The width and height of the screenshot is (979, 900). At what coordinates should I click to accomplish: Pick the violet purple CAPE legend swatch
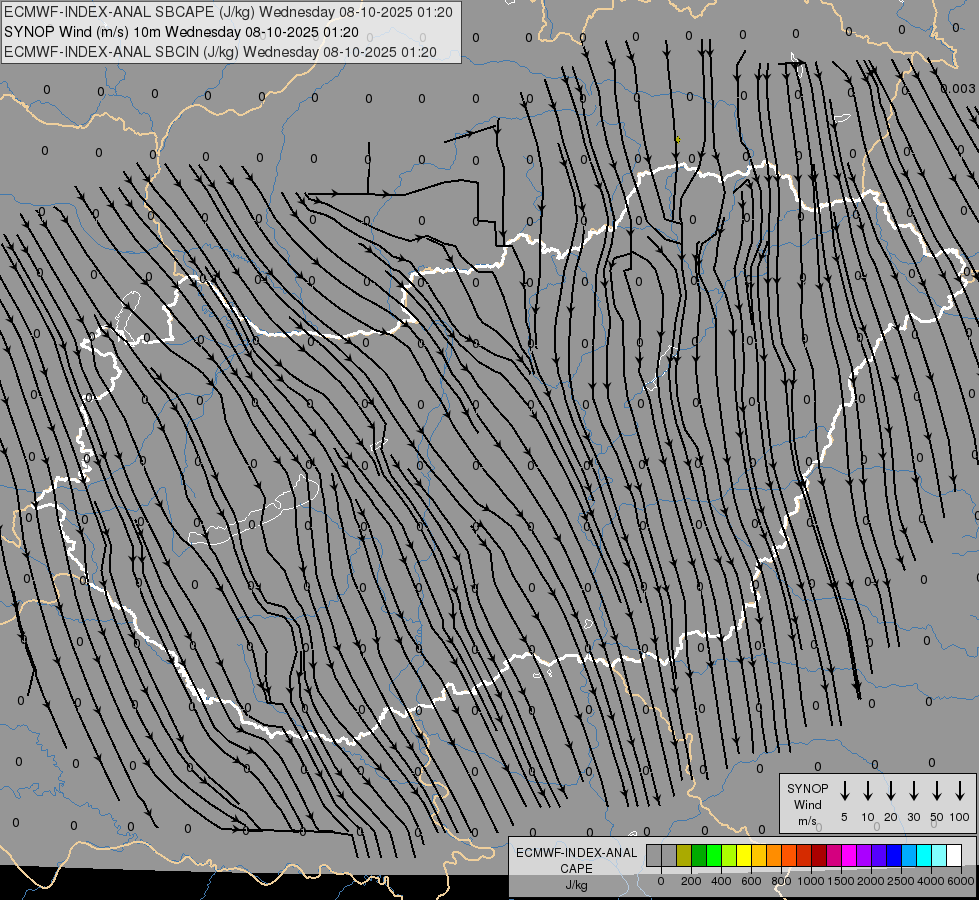click(863, 855)
